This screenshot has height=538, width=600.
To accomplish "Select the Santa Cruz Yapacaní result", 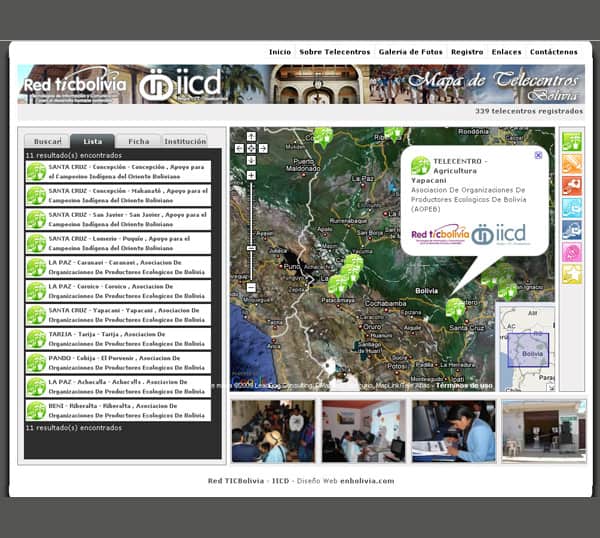I will (x=118, y=315).
